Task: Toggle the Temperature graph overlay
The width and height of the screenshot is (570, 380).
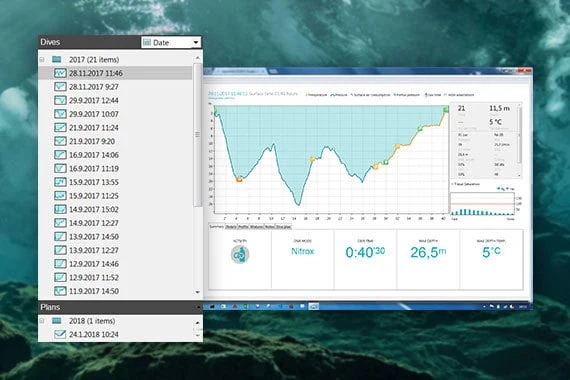Action: tap(316, 95)
